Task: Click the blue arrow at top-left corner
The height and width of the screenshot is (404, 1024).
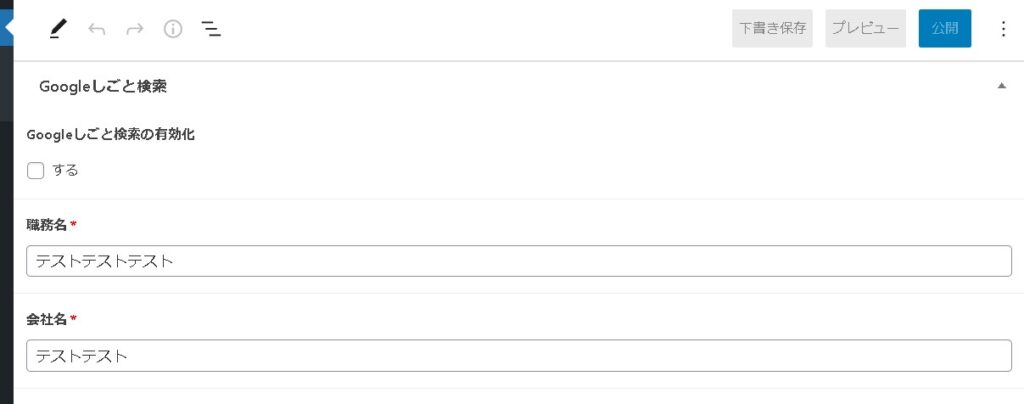Action: tap(8, 24)
